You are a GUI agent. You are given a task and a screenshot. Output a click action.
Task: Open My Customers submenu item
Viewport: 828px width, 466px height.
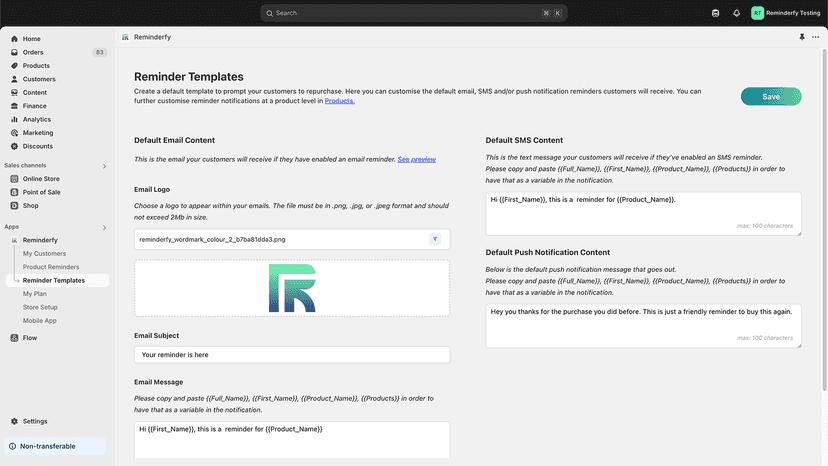pos(44,254)
